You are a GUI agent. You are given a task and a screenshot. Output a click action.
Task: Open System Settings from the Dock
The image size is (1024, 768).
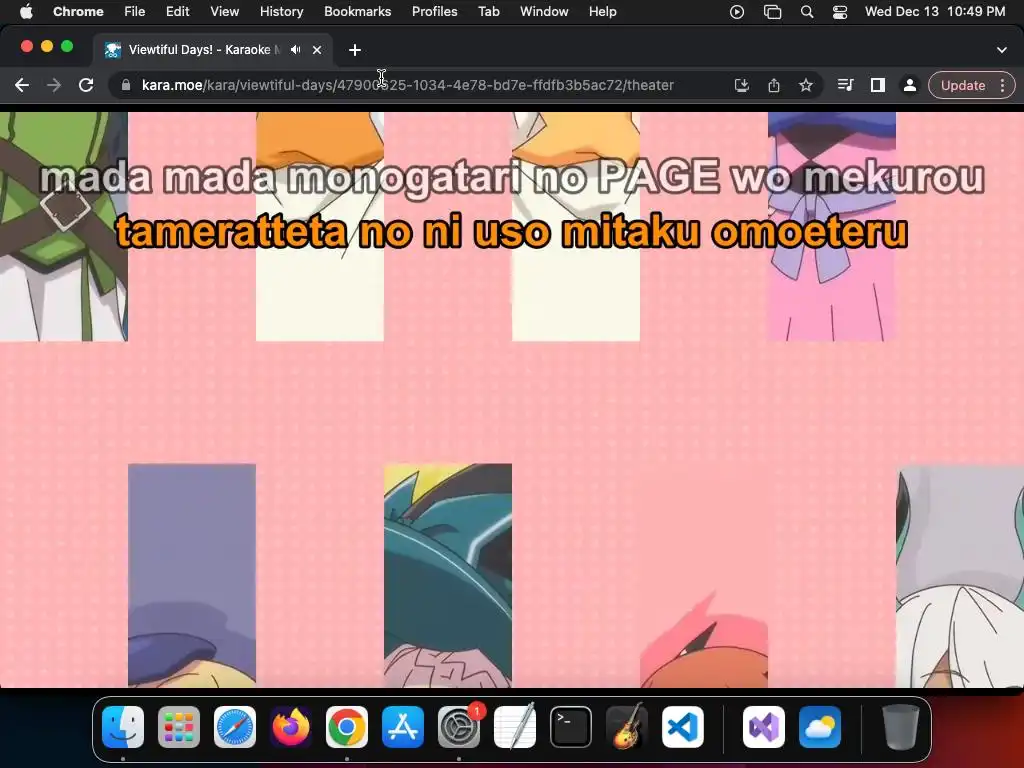click(x=459, y=727)
